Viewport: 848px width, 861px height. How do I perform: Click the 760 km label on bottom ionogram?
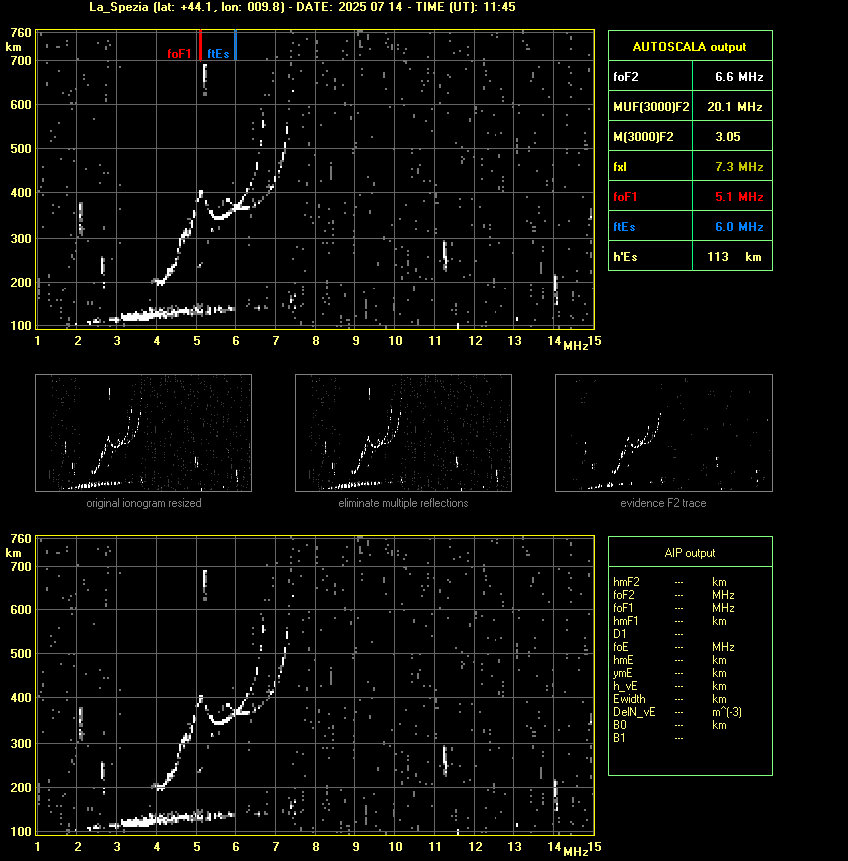pyautogui.click(x=21, y=539)
